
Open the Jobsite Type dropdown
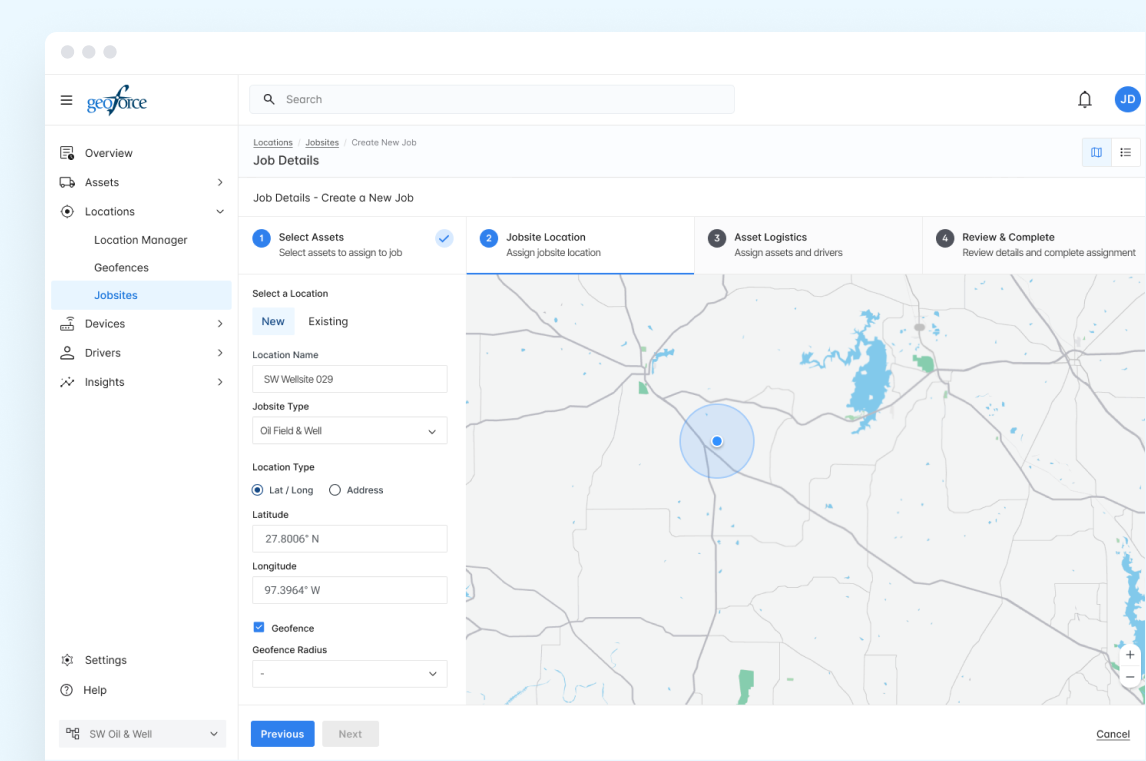point(349,431)
